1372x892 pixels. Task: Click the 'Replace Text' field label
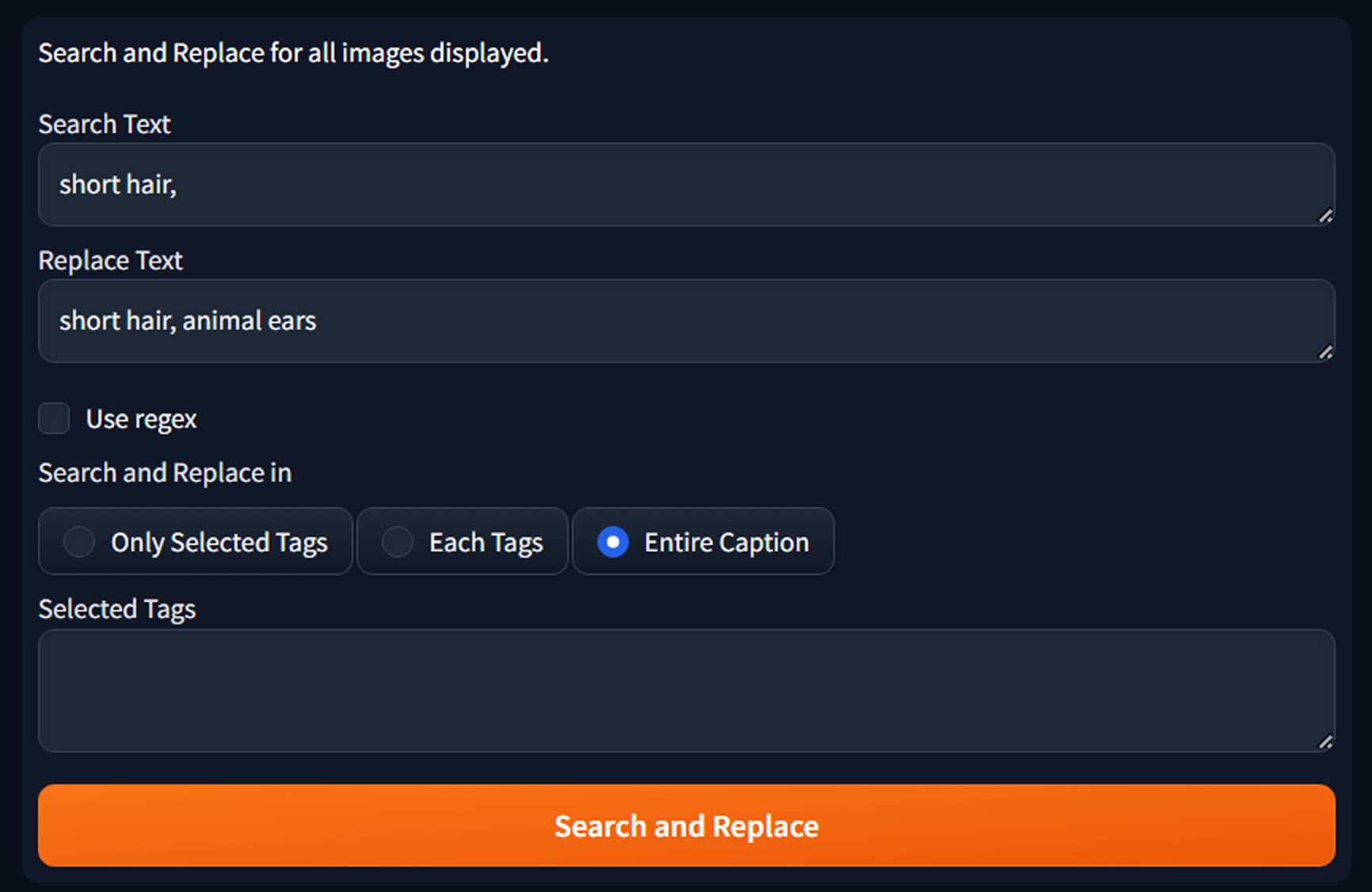coord(111,261)
